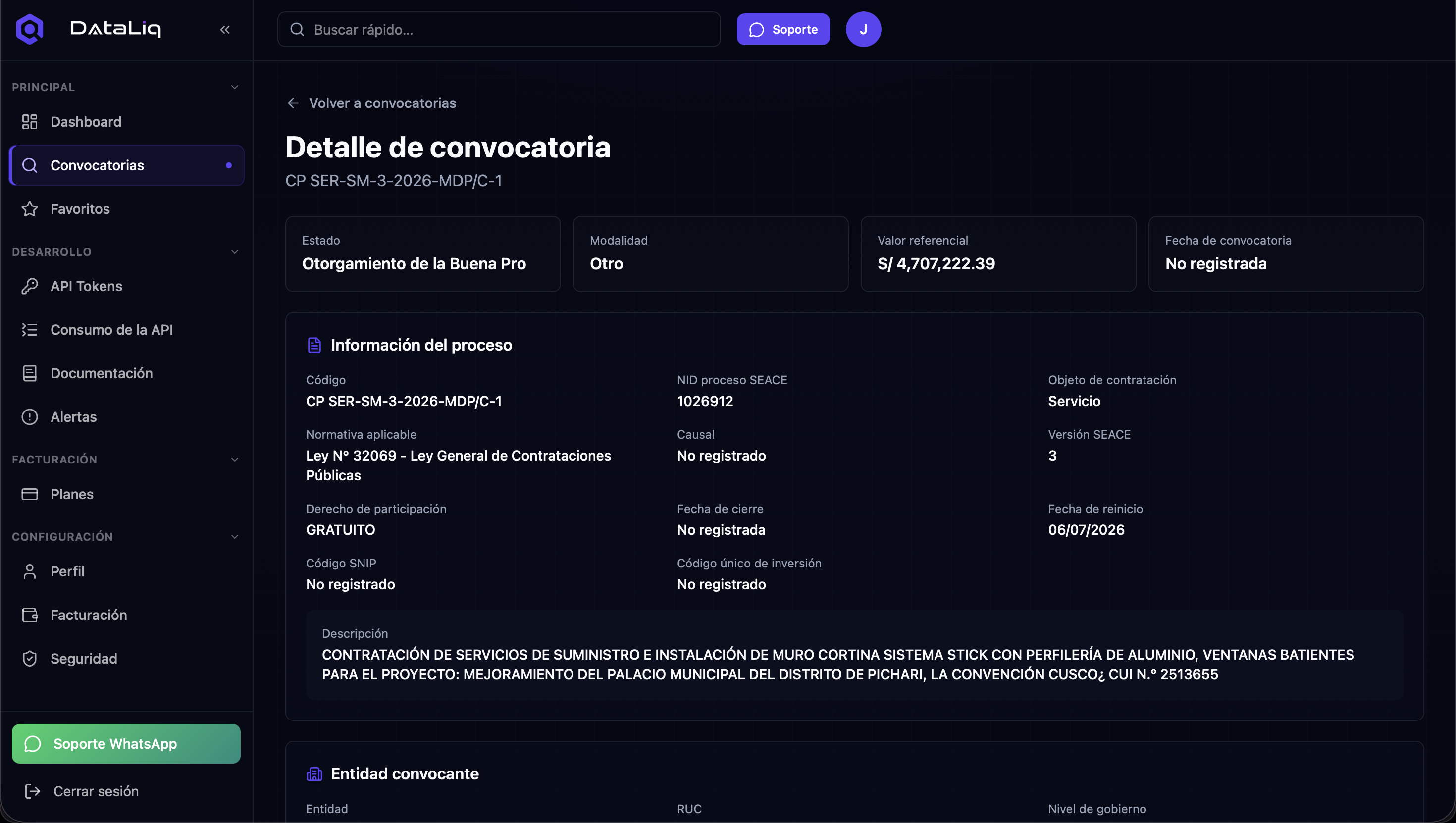Click the Soporte WhatsApp button

click(x=126, y=744)
